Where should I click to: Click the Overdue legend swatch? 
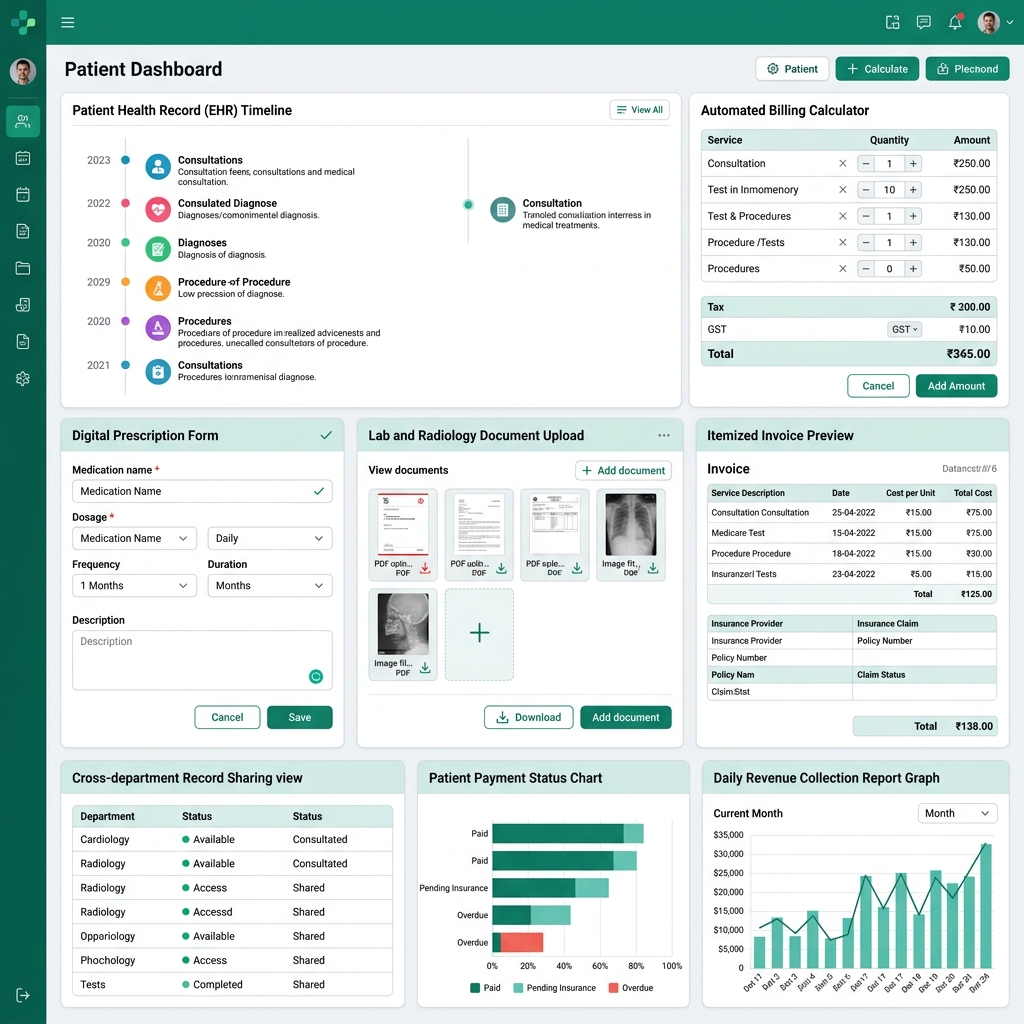pyautogui.click(x=613, y=987)
